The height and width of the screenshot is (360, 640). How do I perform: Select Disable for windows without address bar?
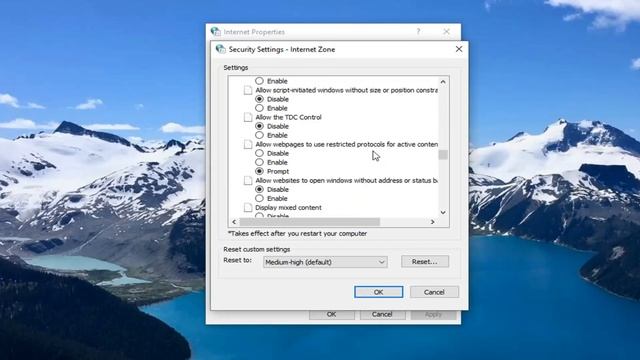(259, 189)
